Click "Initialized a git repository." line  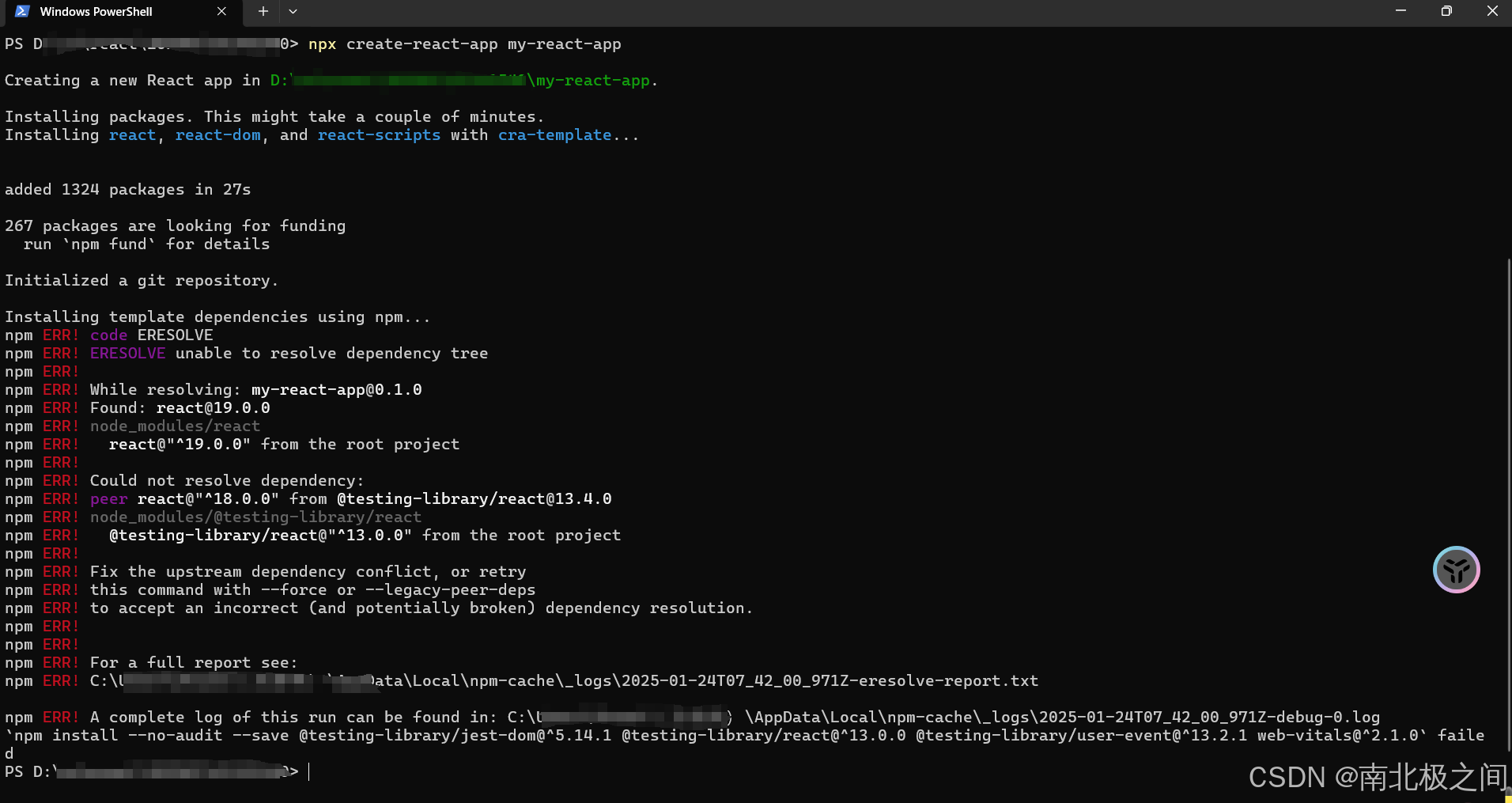tap(141, 281)
